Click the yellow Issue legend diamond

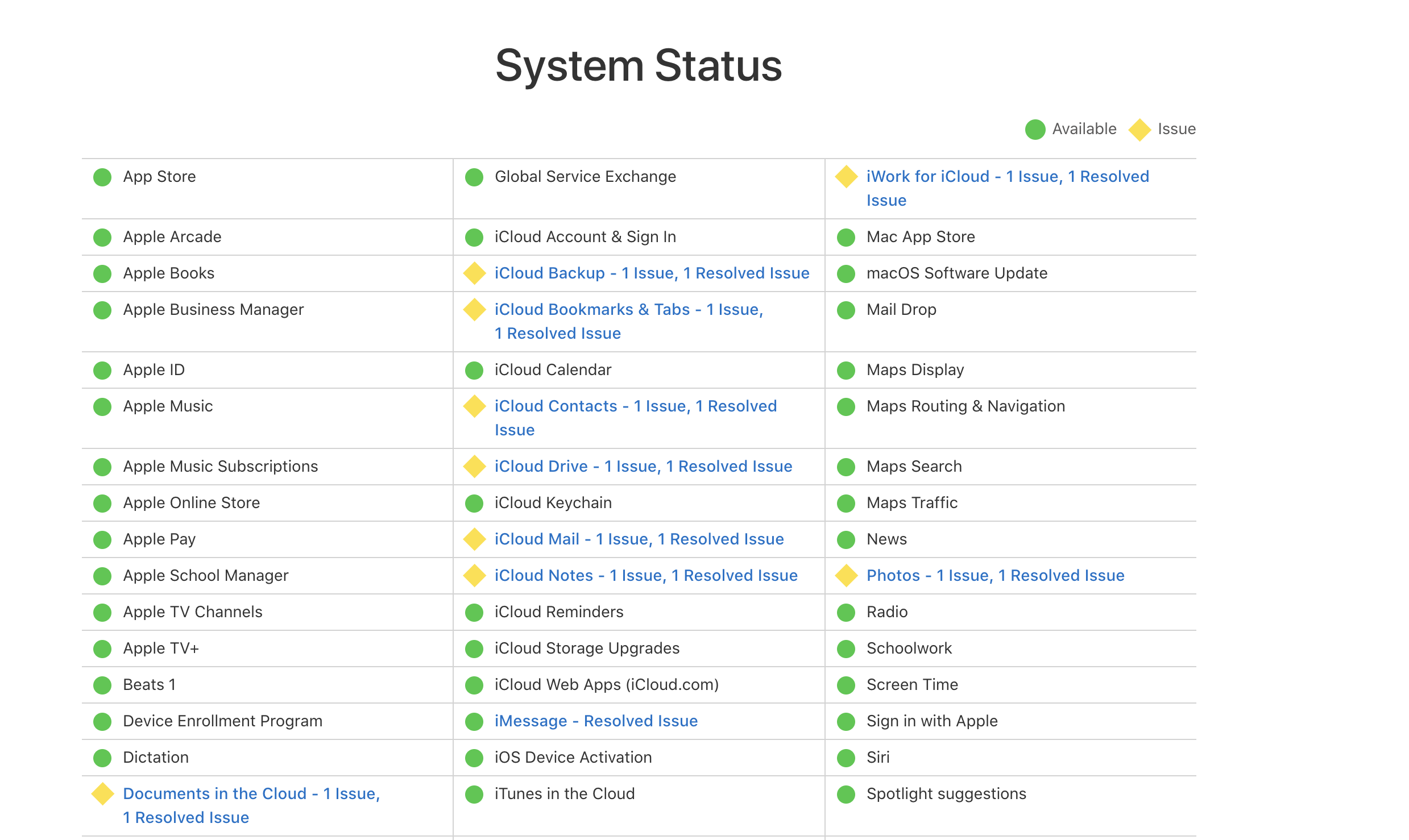1139,130
